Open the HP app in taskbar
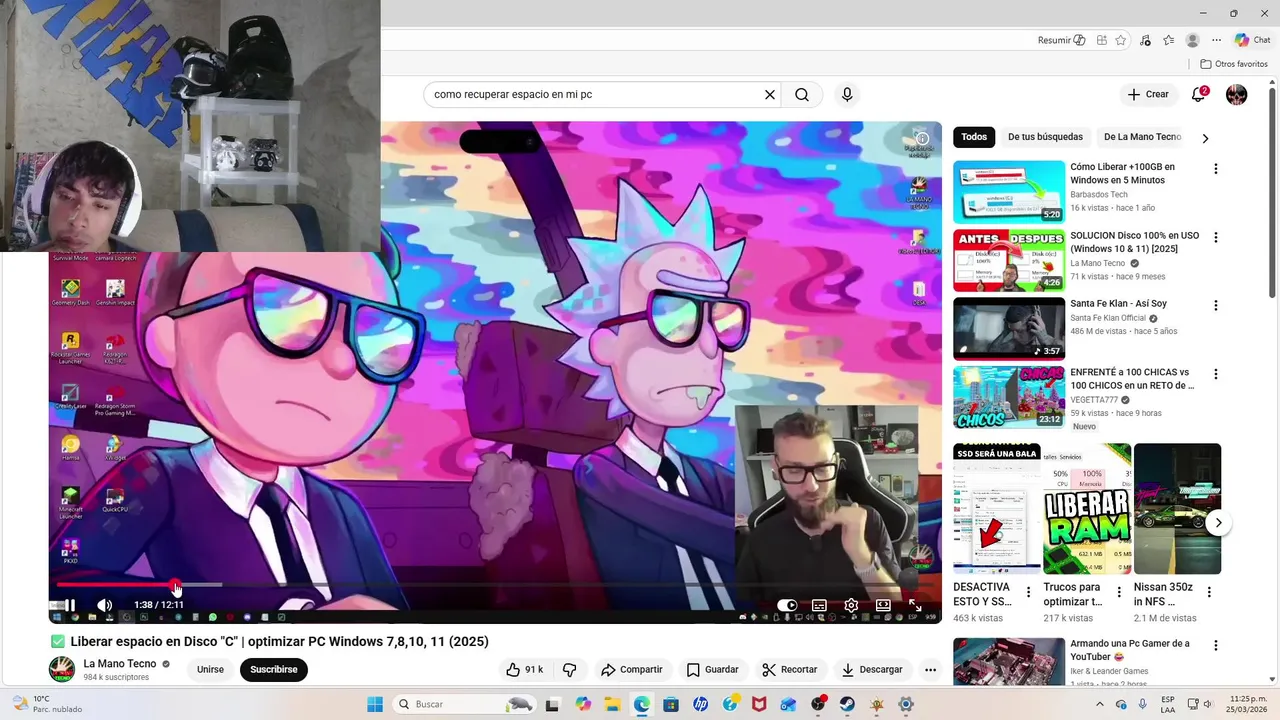 [700, 704]
